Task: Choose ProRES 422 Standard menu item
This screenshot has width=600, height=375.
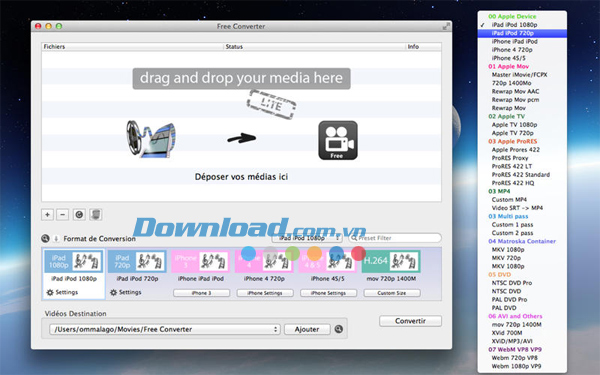Action: click(522, 175)
